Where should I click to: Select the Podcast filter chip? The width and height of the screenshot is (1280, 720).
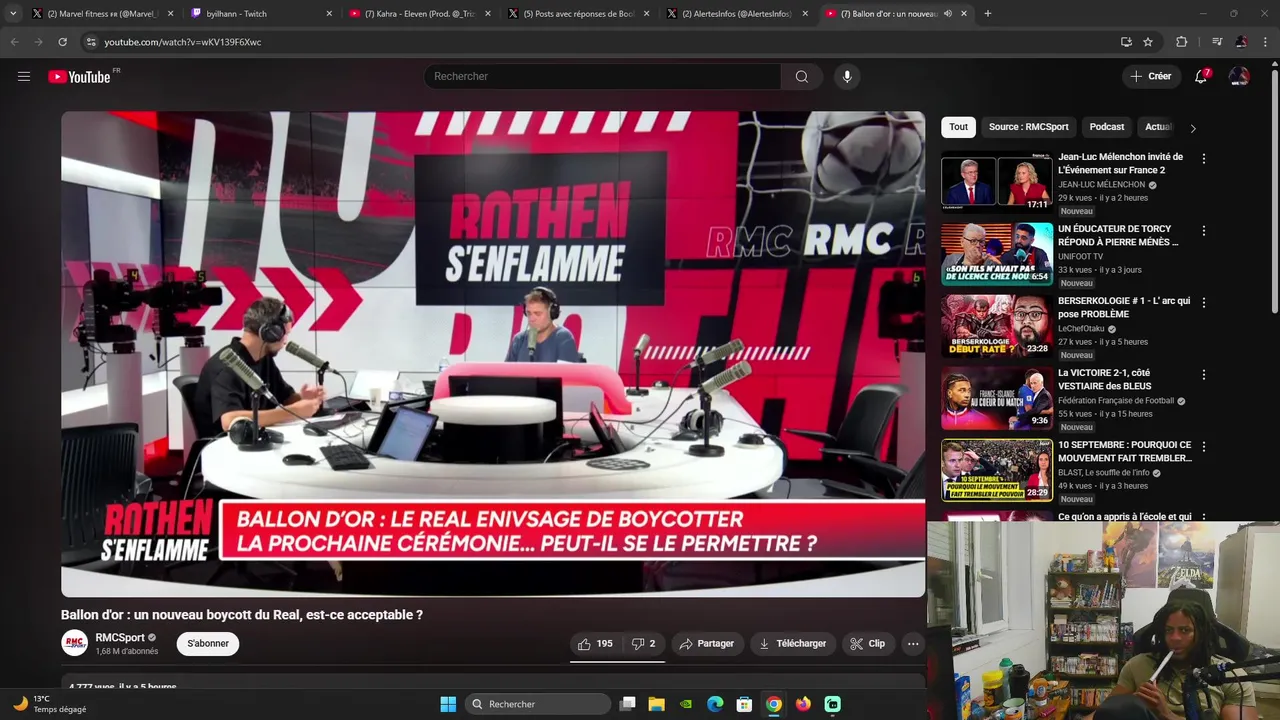point(1107,127)
